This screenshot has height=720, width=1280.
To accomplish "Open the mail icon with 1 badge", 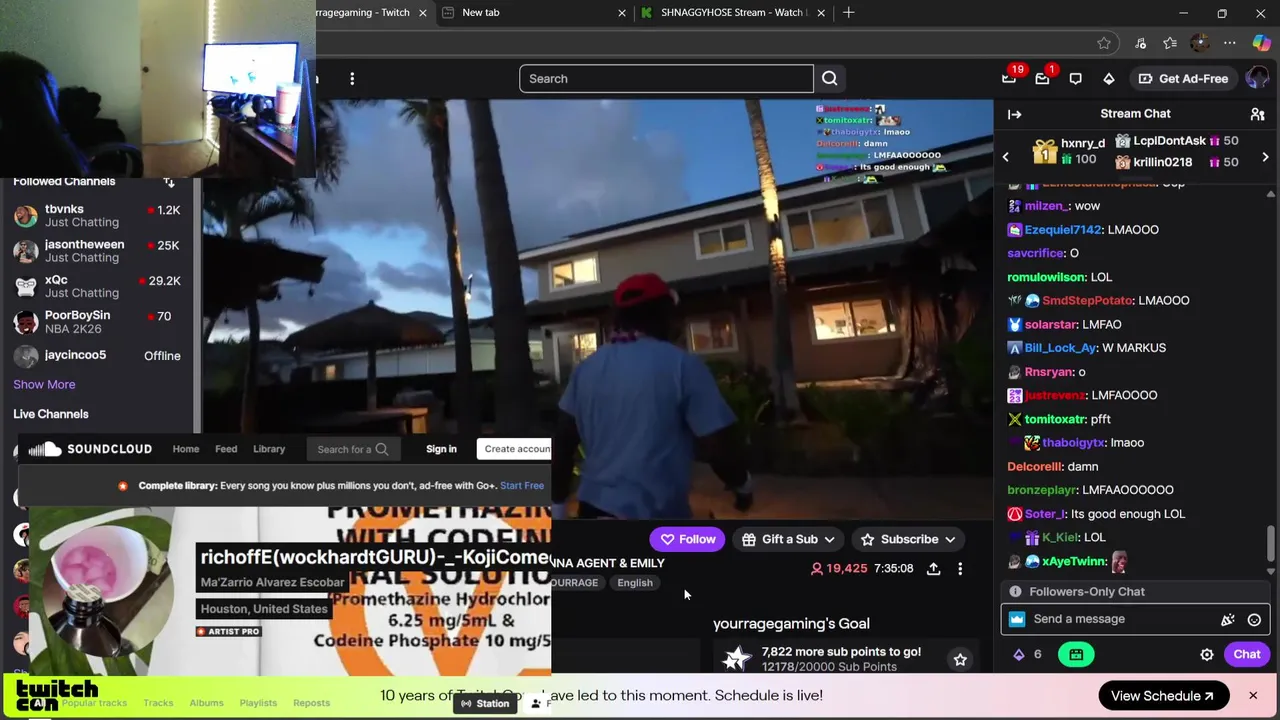I will (1042, 79).
